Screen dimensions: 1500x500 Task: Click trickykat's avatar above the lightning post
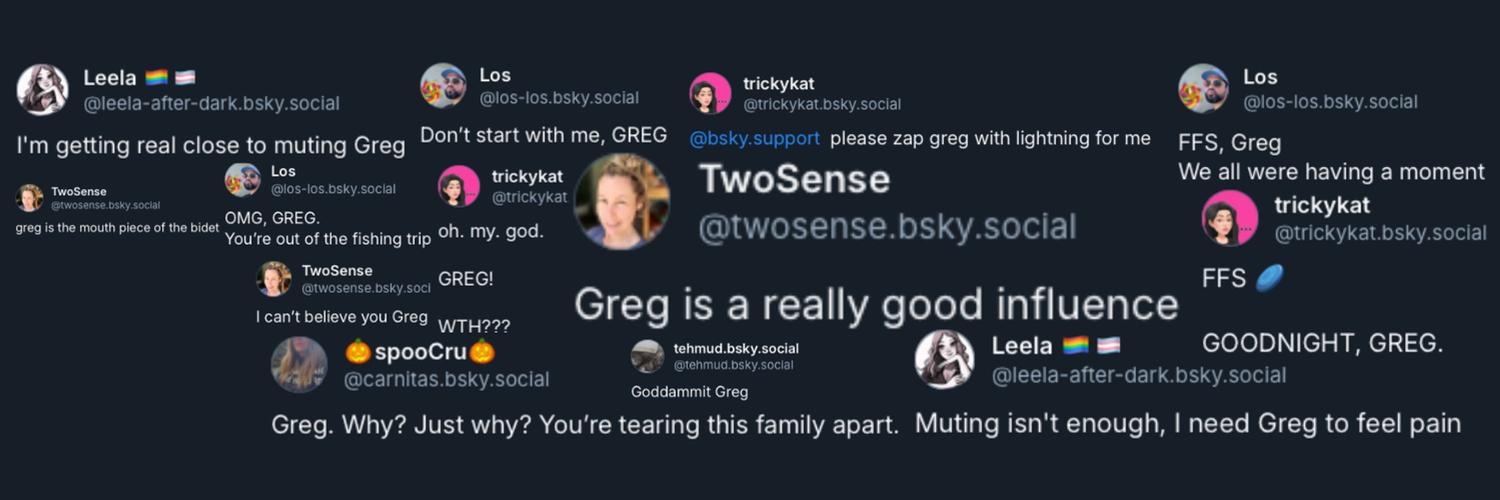pyautogui.click(x=711, y=93)
